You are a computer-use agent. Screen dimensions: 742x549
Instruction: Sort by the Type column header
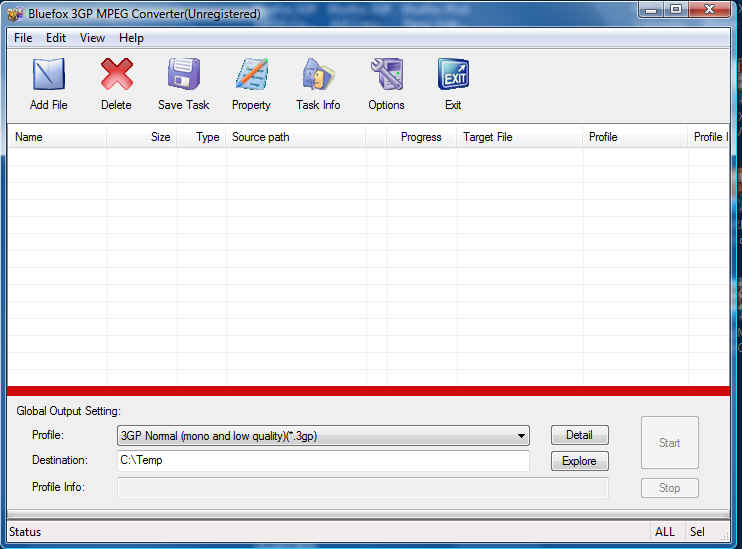[202, 137]
